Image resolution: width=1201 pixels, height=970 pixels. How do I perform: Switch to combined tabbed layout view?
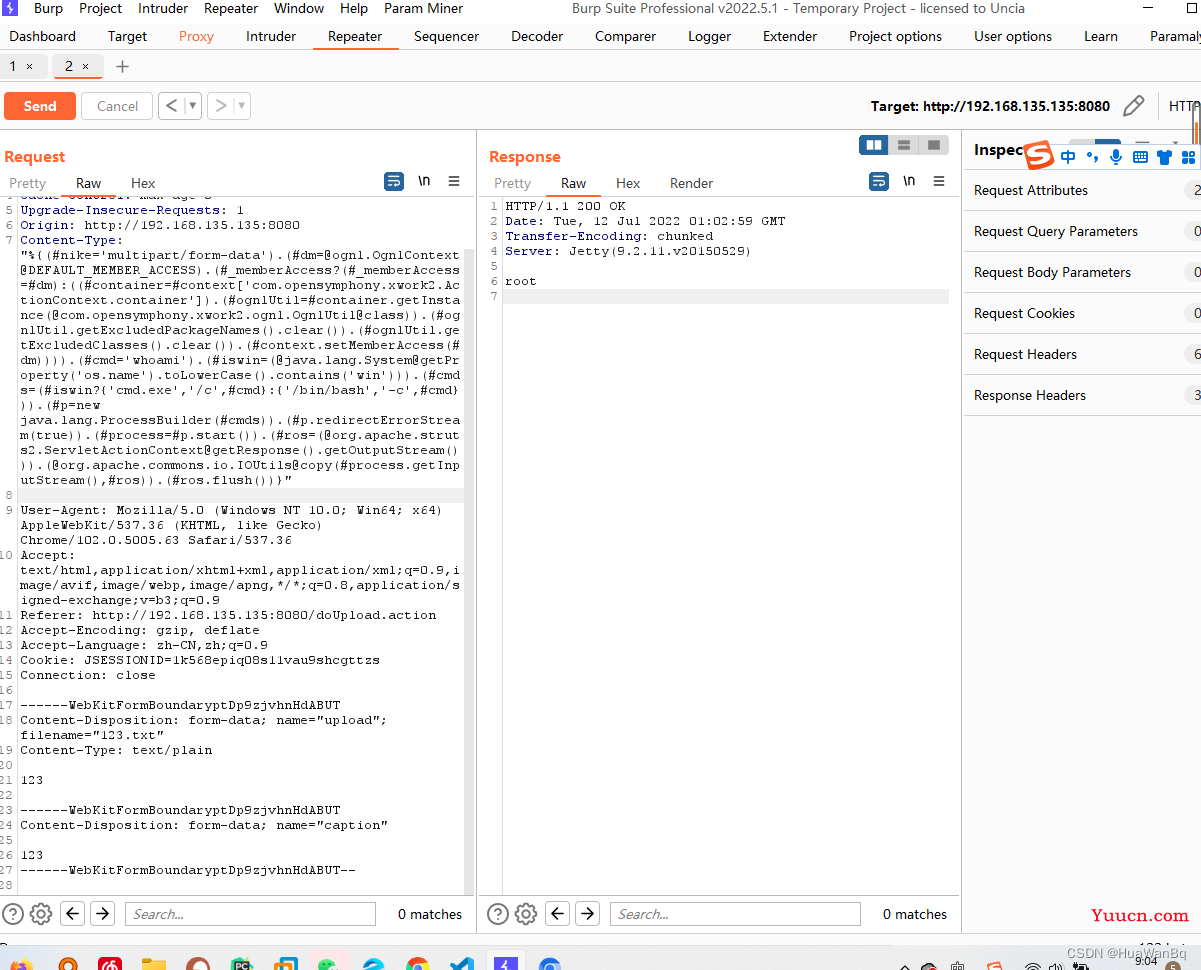coord(933,145)
